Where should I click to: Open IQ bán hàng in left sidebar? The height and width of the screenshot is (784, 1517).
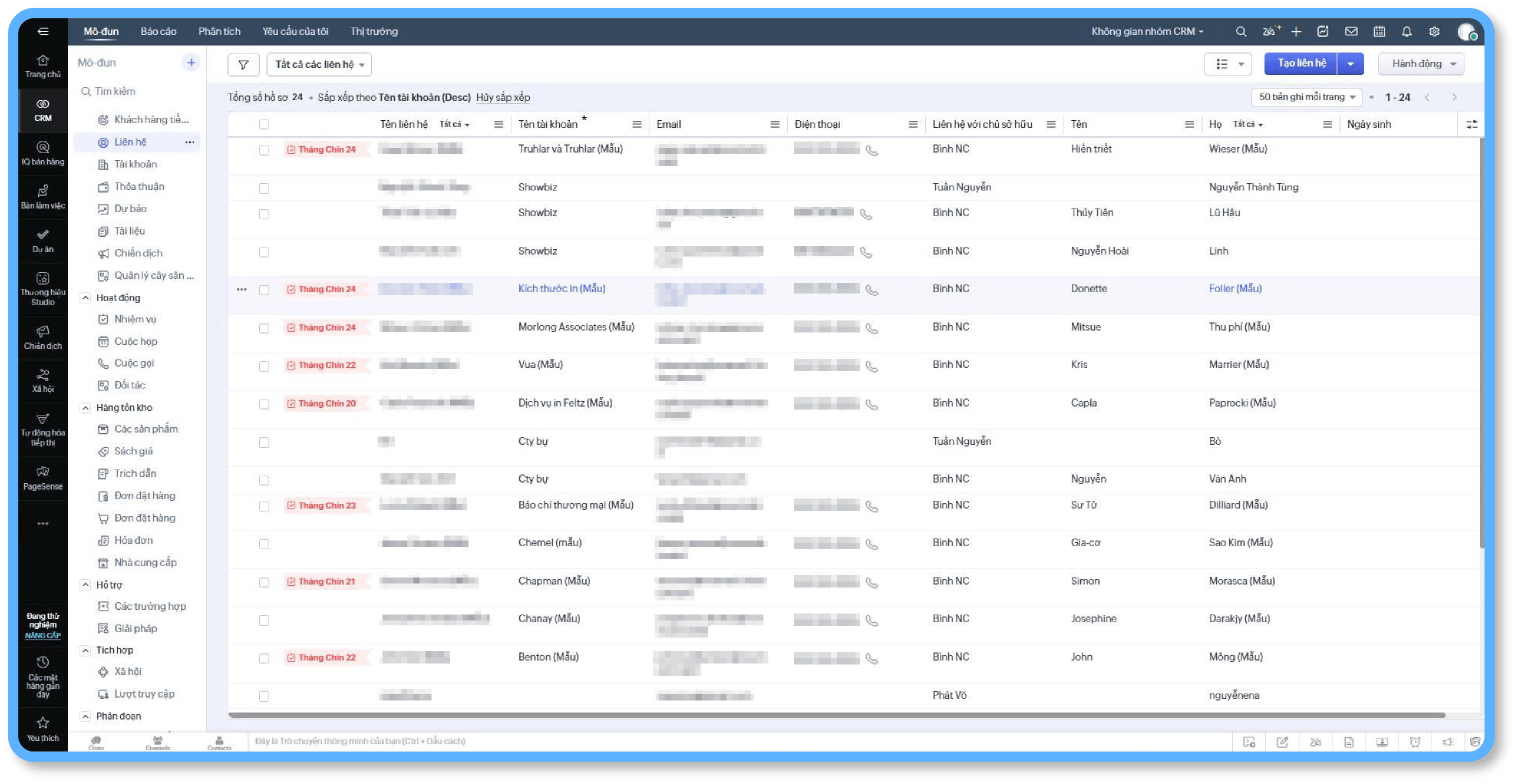[42, 152]
